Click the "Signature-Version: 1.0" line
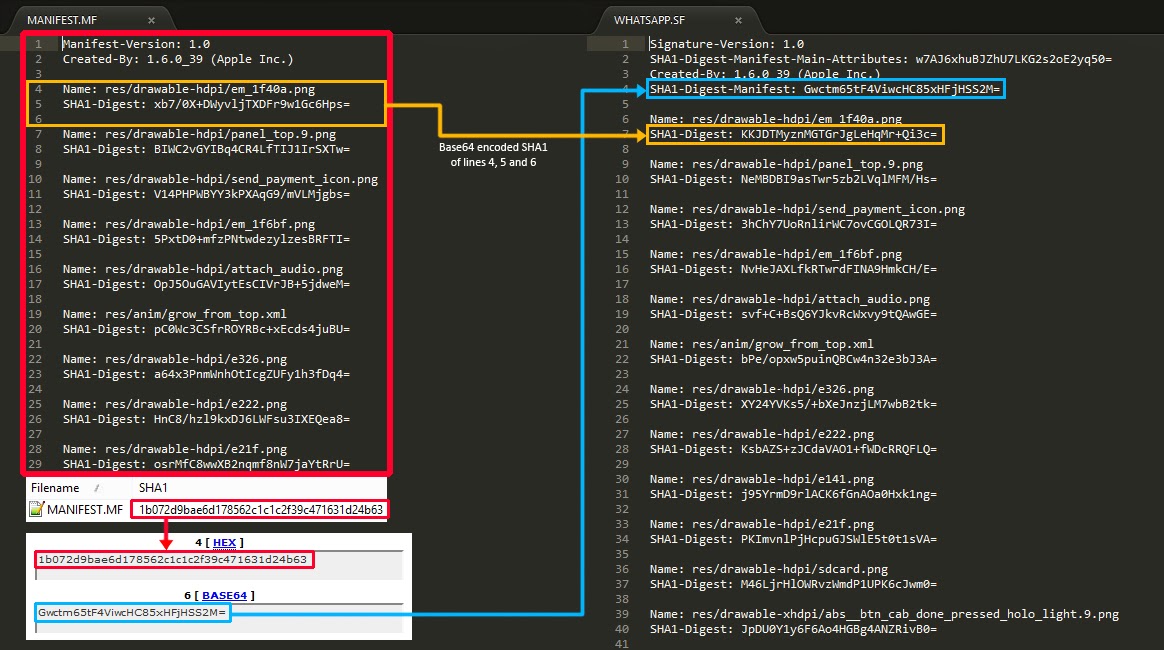The image size is (1164, 650). [727, 44]
